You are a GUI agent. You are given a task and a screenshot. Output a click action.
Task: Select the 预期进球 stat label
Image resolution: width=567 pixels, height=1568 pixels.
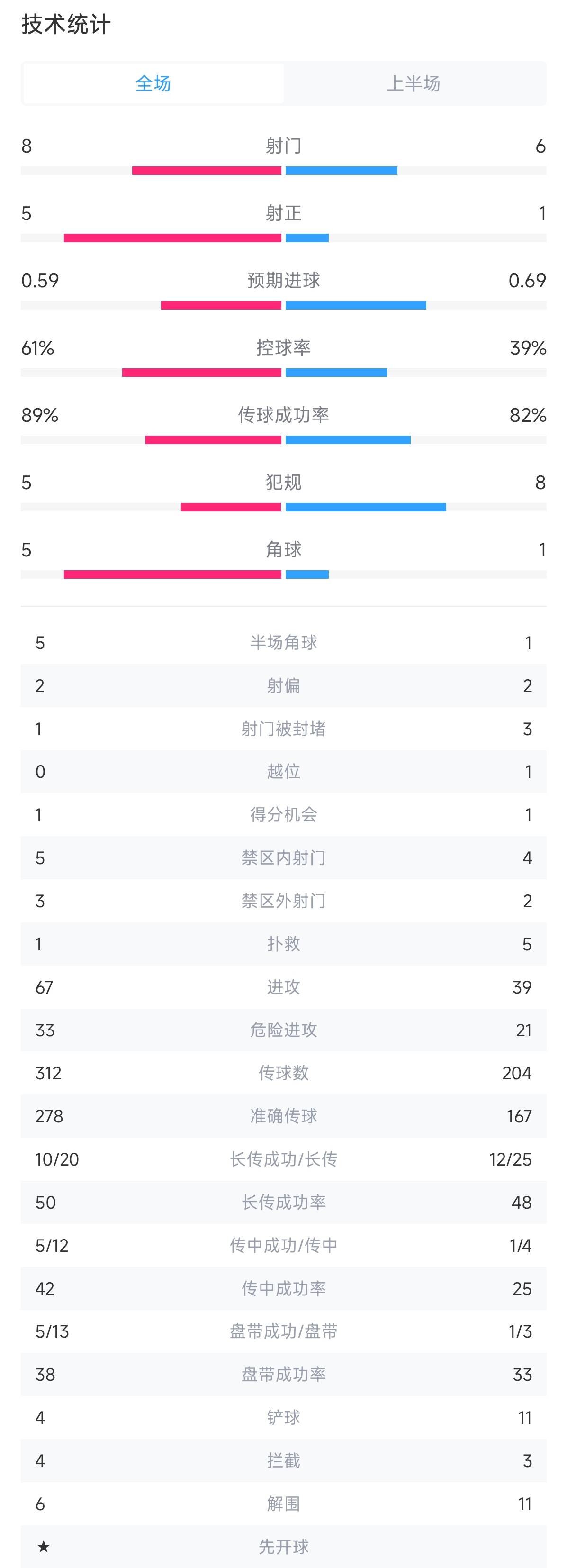tap(283, 281)
